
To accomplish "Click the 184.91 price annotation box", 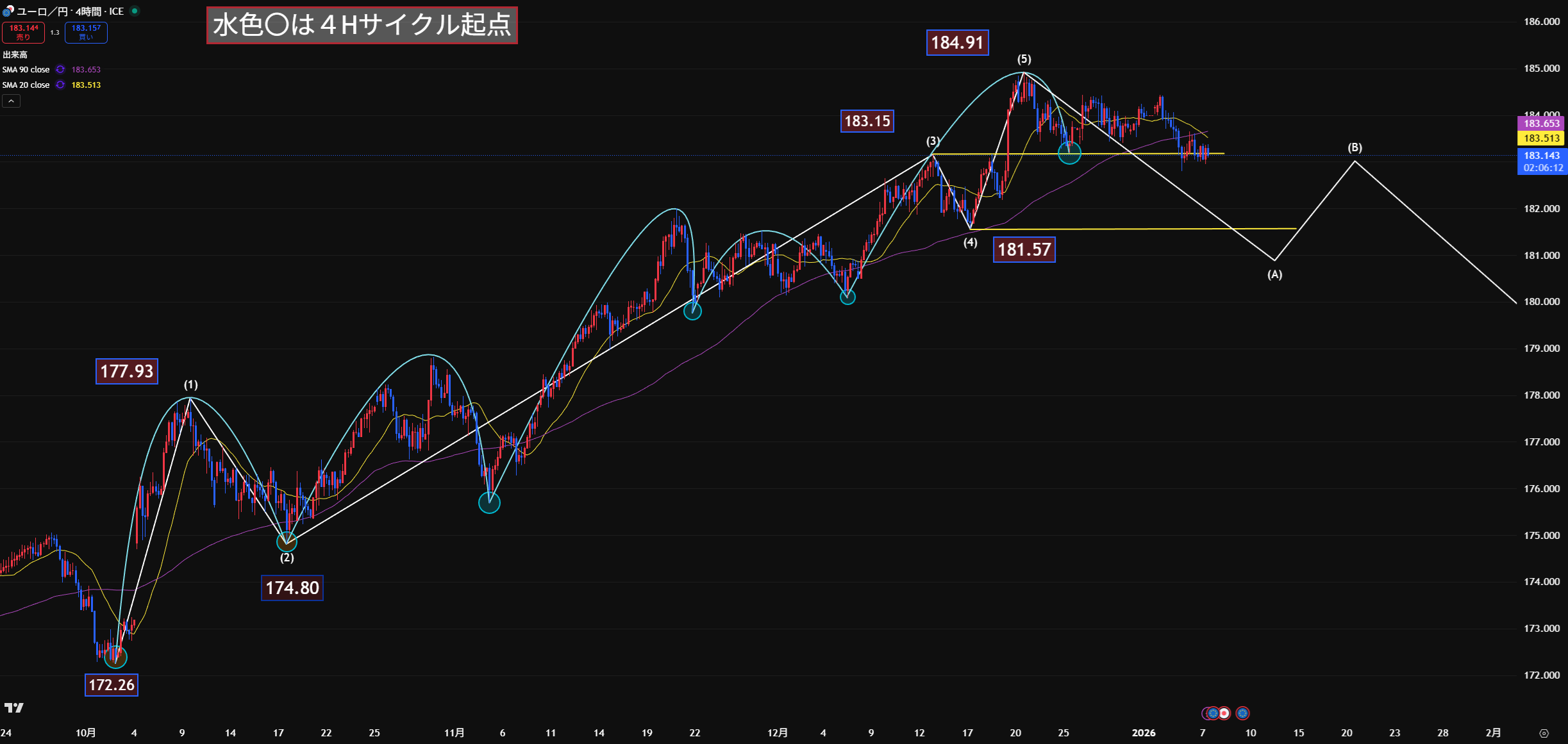I will coord(957,43).
